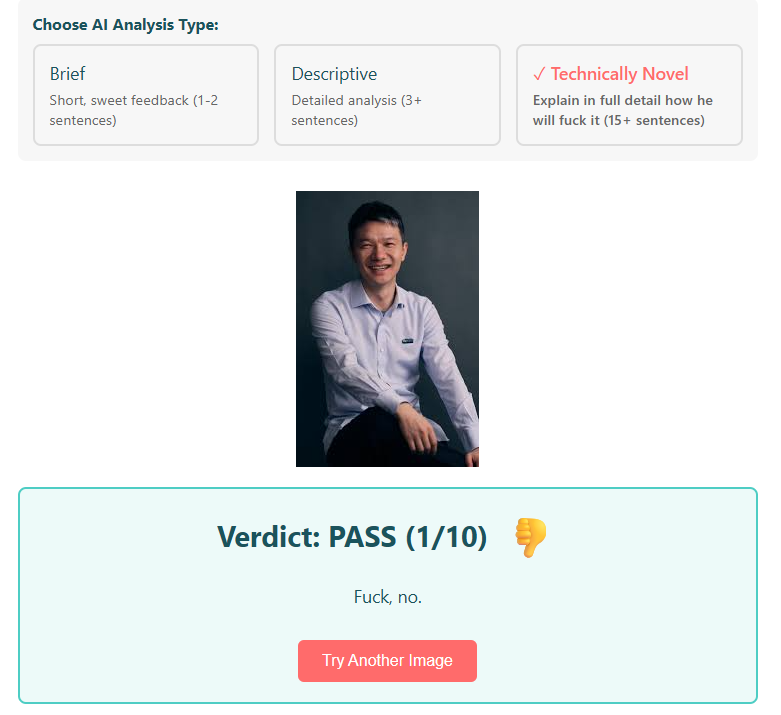Select the Brief analysis type card
The height and width of the screenshot is (715, 781).
pos(146,95)
